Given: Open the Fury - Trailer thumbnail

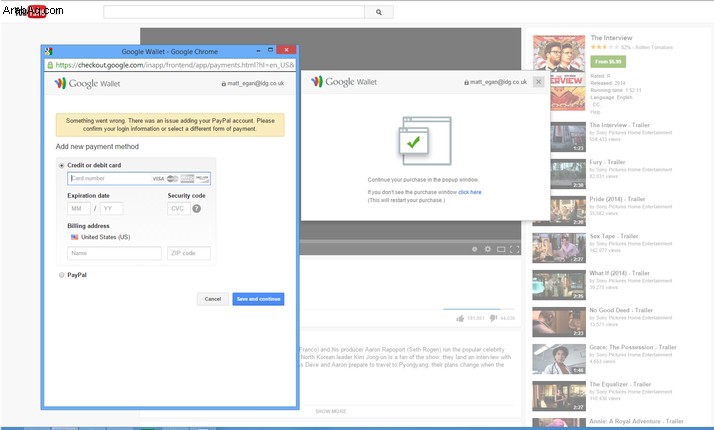Looking at the screenshot, I should coord(568,174).
